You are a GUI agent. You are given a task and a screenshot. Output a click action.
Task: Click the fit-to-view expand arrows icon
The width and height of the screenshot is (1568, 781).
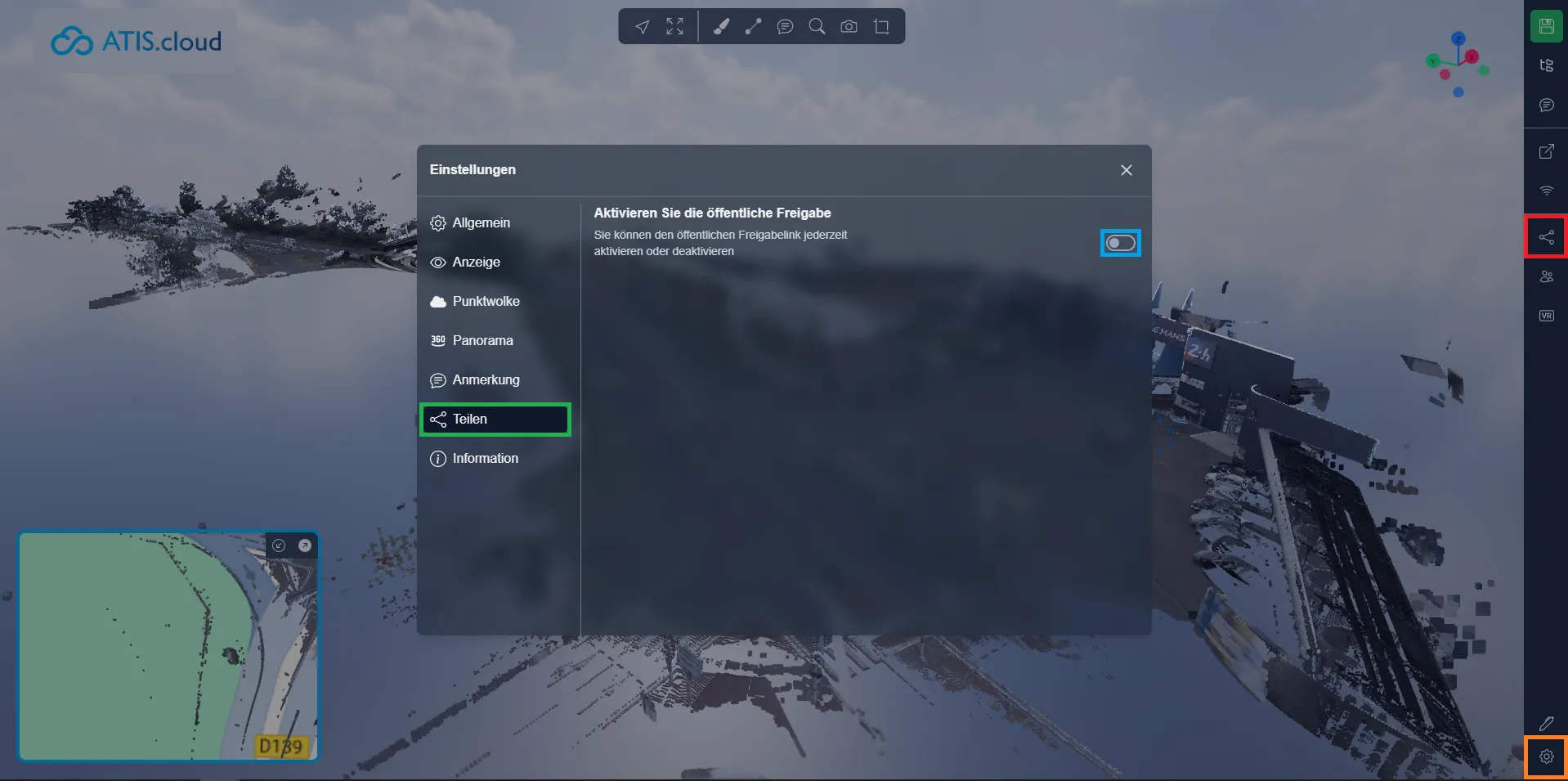click(x=674, y=27)
